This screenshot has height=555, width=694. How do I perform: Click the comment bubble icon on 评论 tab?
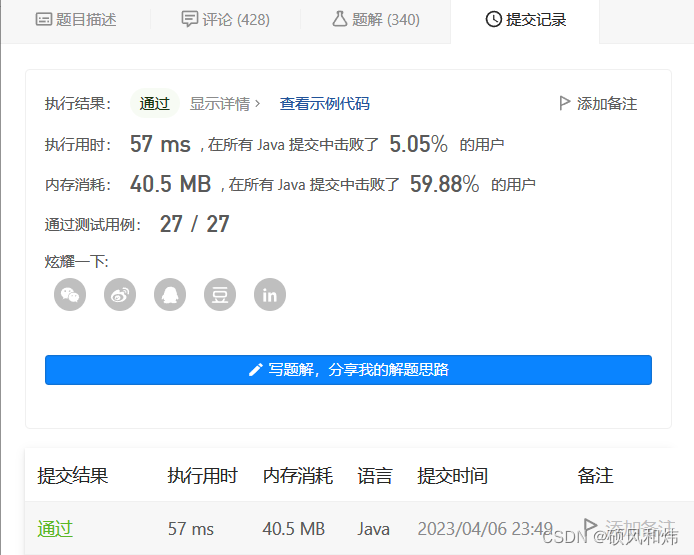tap(190, 19)
